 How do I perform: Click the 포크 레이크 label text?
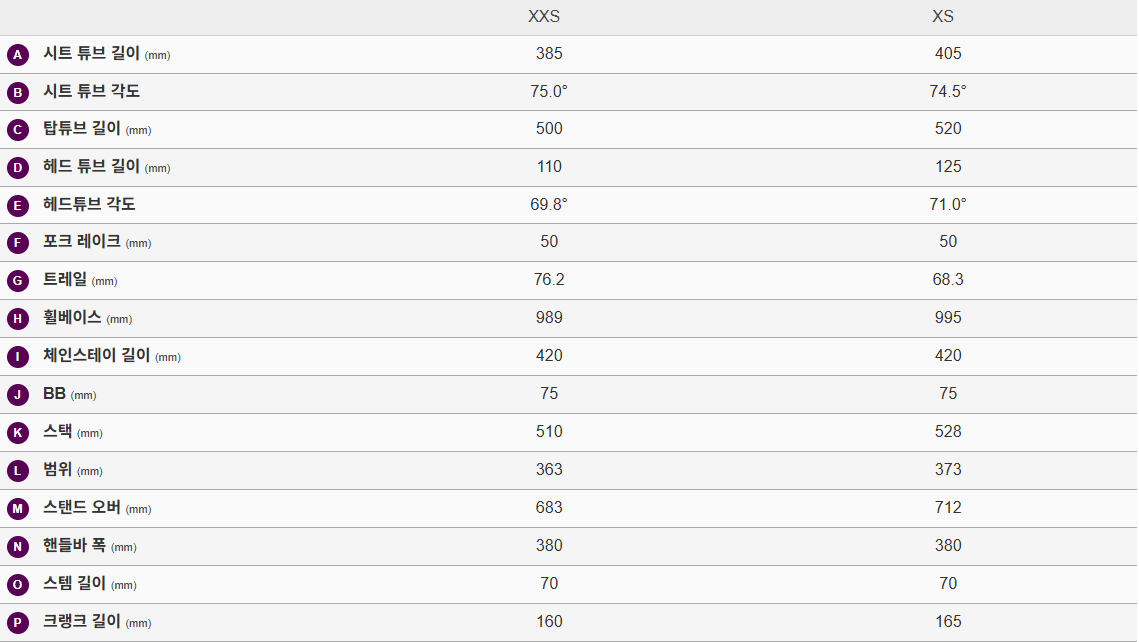click(82, 241)
